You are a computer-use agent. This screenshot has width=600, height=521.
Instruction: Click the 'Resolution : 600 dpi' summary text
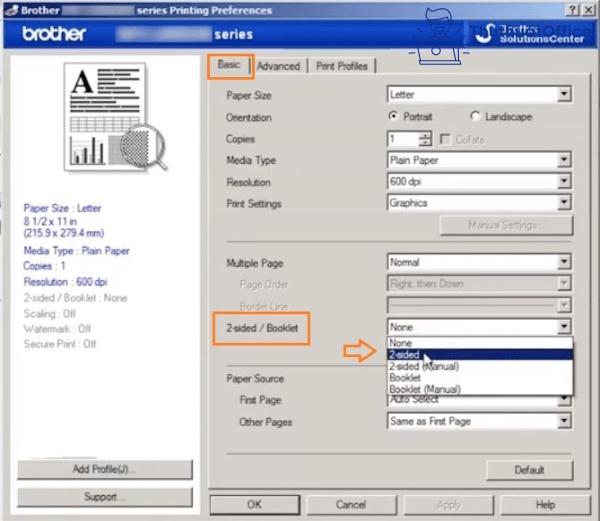pyautogui.click(x=65, y=282)
